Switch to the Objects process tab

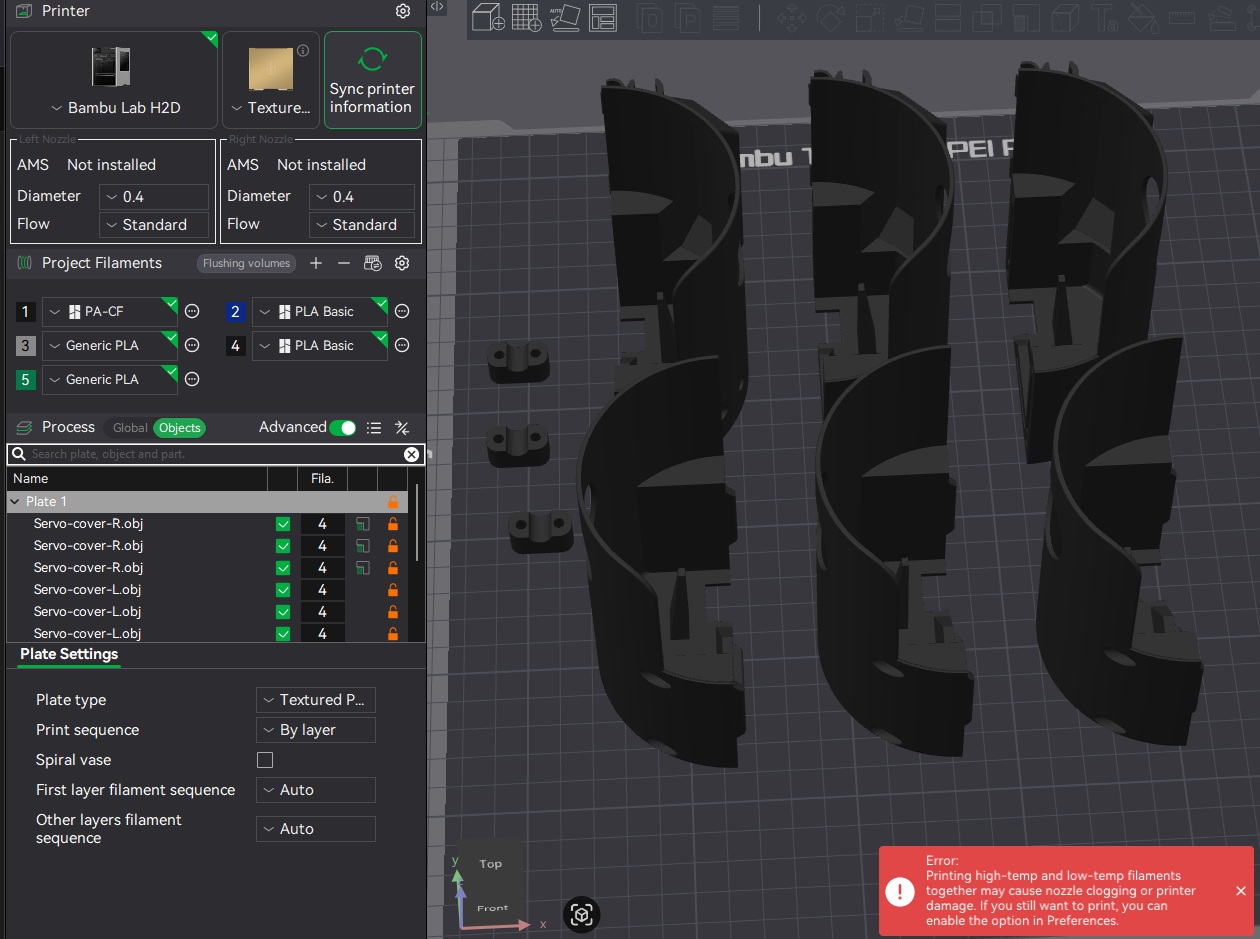point(180,428)
